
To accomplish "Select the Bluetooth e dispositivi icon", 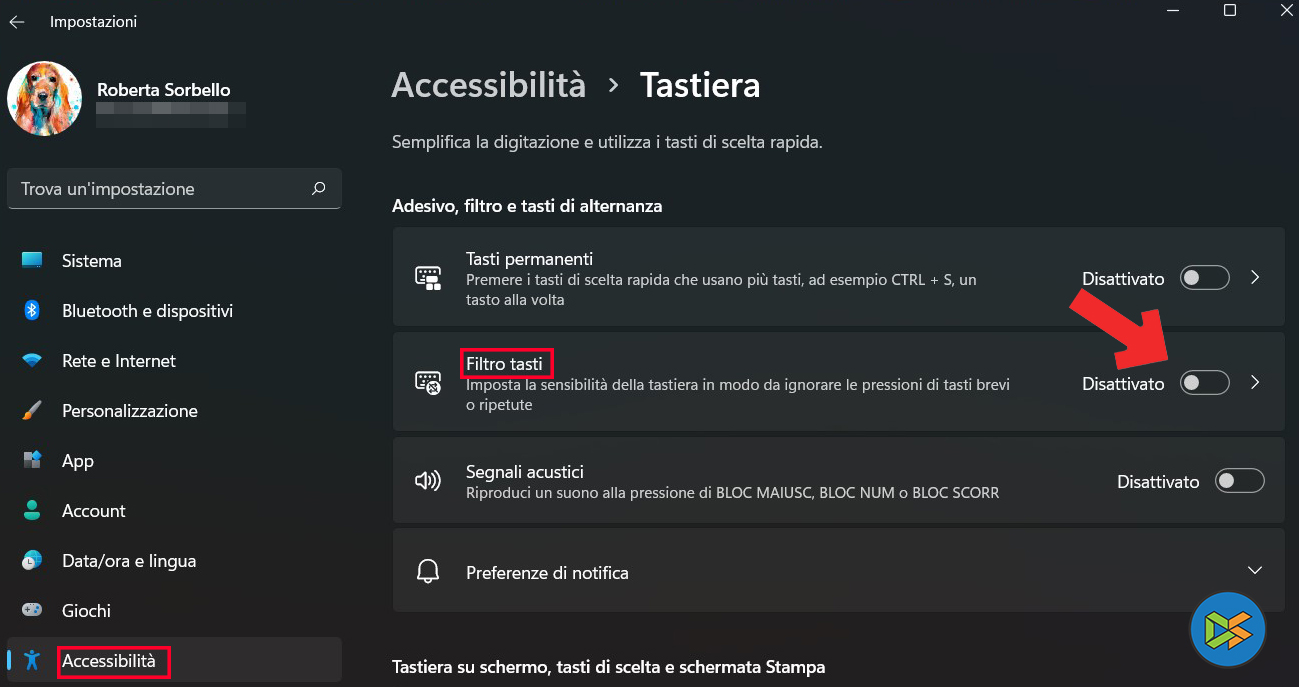I will tap(32, 311).
